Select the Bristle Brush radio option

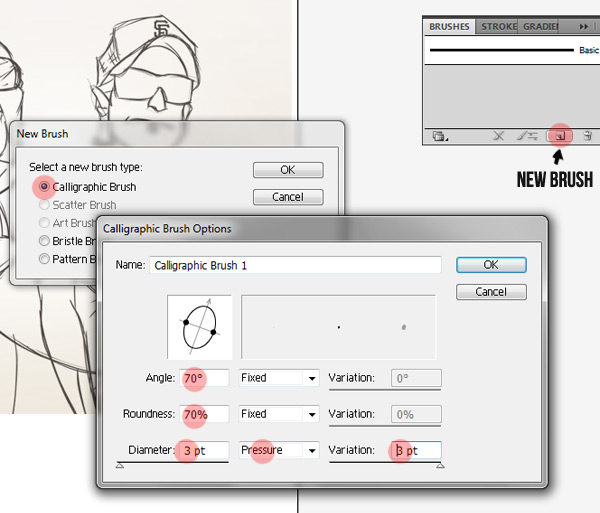44,241
